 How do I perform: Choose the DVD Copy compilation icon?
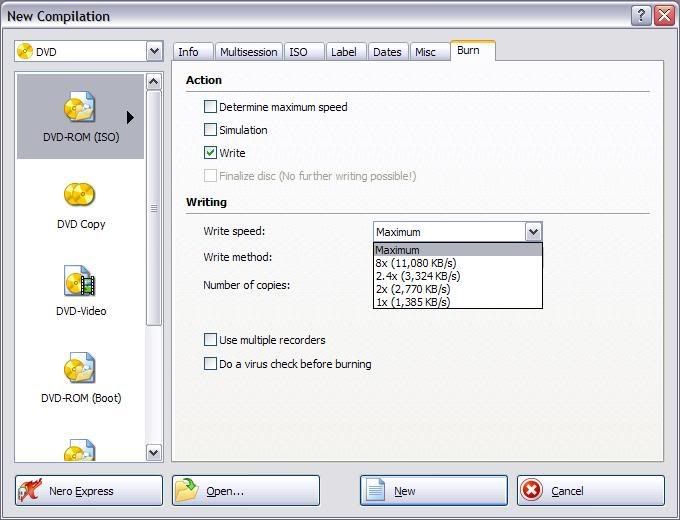79,194
